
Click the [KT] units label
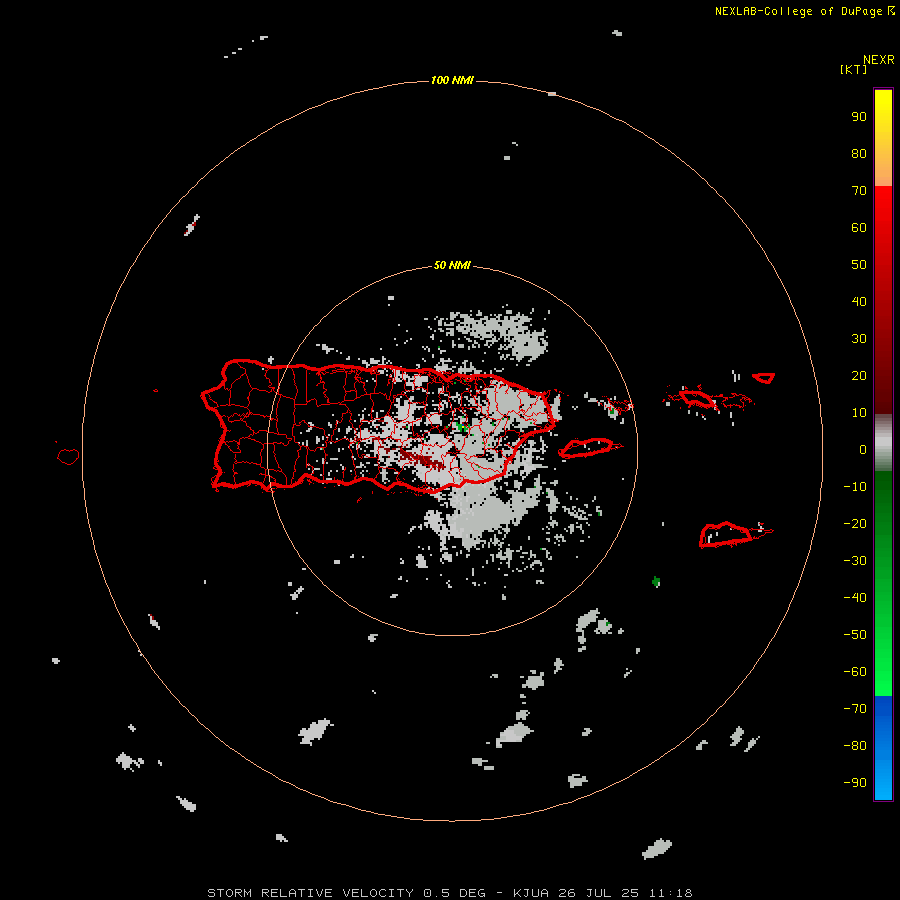point(854,69)
